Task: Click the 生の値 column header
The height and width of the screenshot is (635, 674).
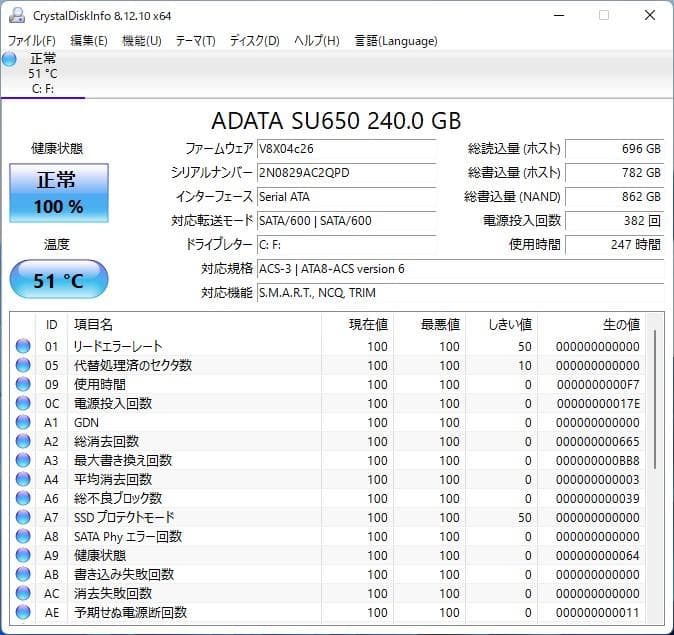Action: (591, 325)
